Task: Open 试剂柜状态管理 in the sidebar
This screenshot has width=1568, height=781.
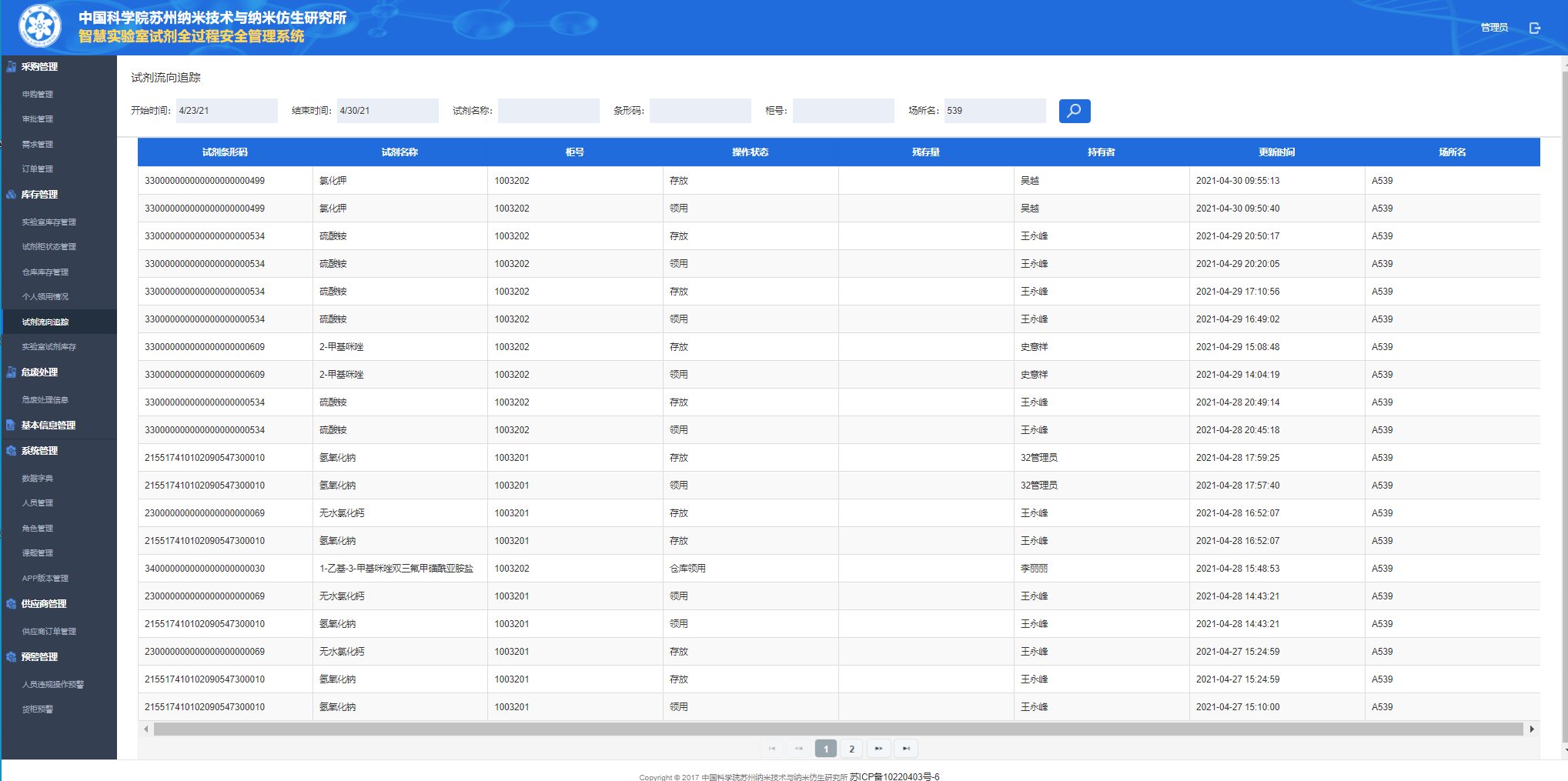Action: coord(49,247)
